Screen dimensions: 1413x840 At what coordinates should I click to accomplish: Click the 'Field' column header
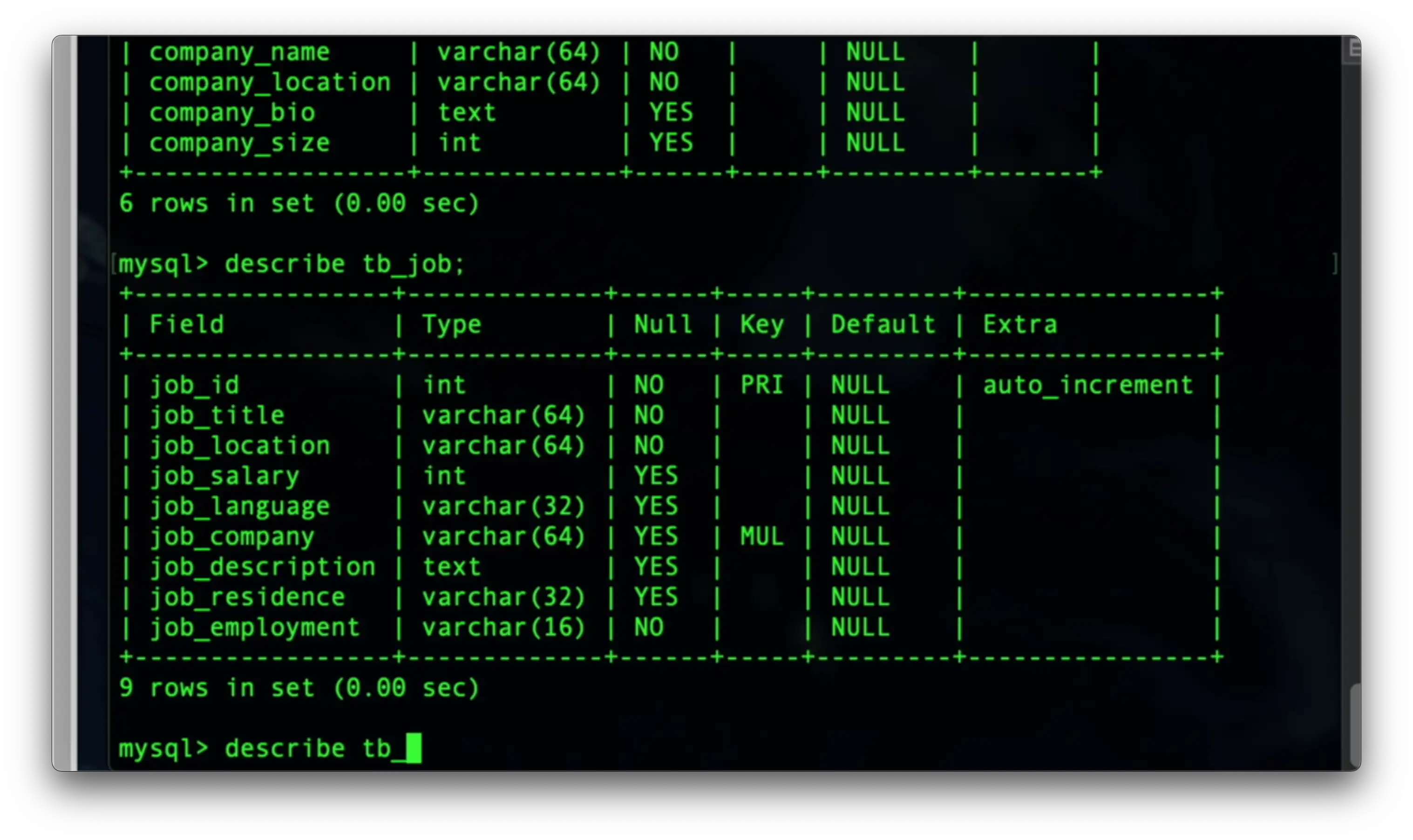click(x=186, y=325)
